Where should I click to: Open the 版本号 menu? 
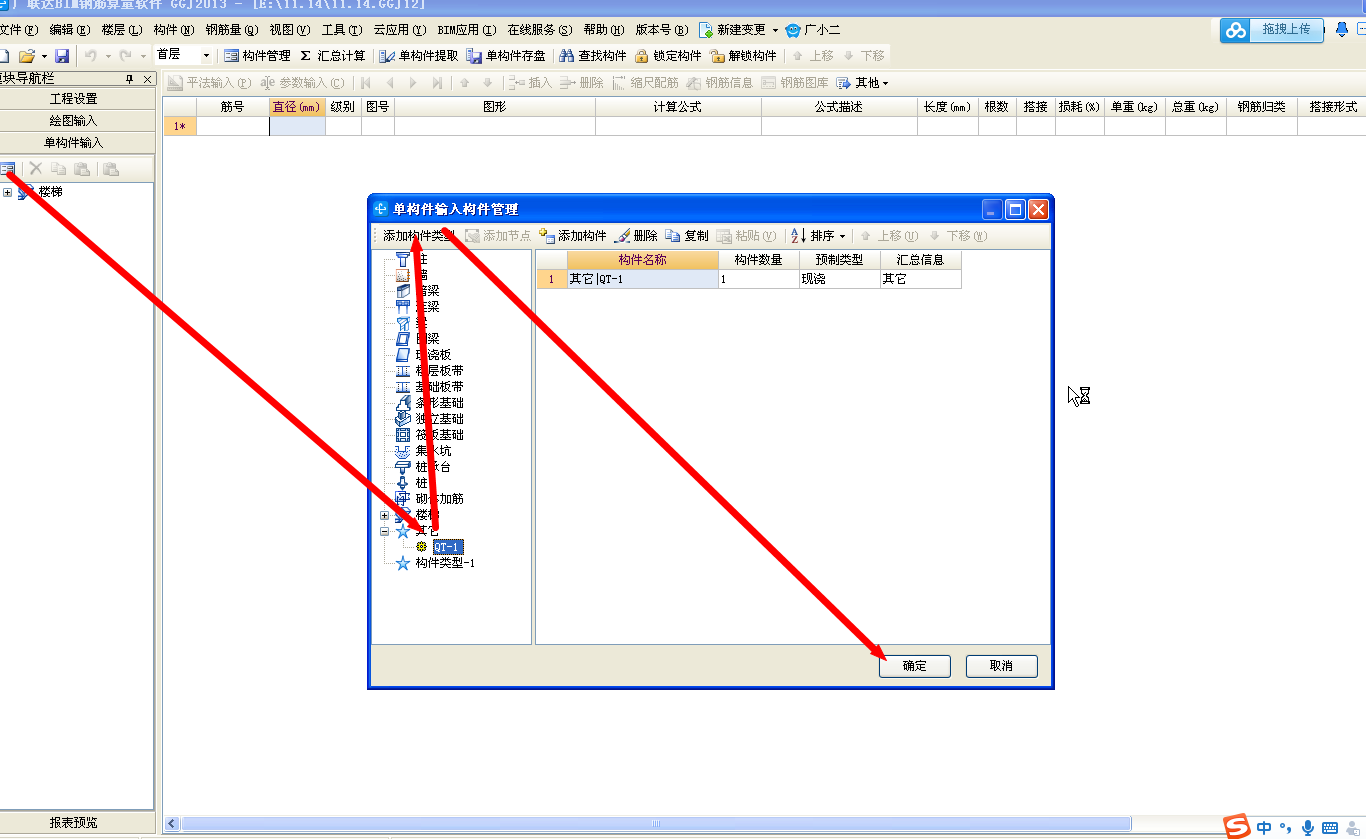point(661,31)
